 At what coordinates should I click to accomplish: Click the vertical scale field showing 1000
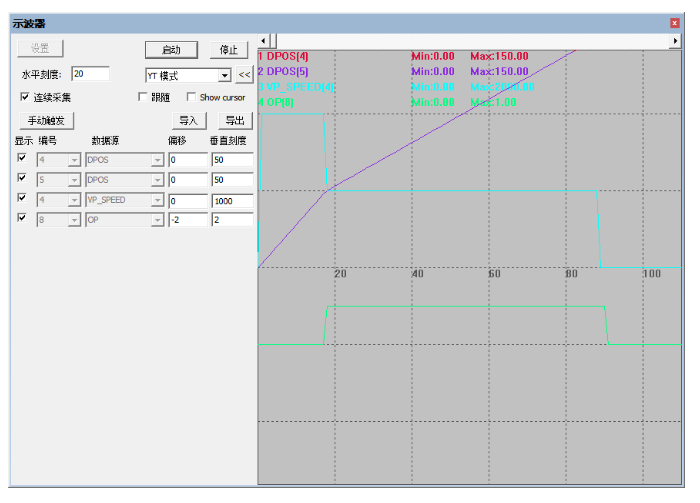pos(233,200)
